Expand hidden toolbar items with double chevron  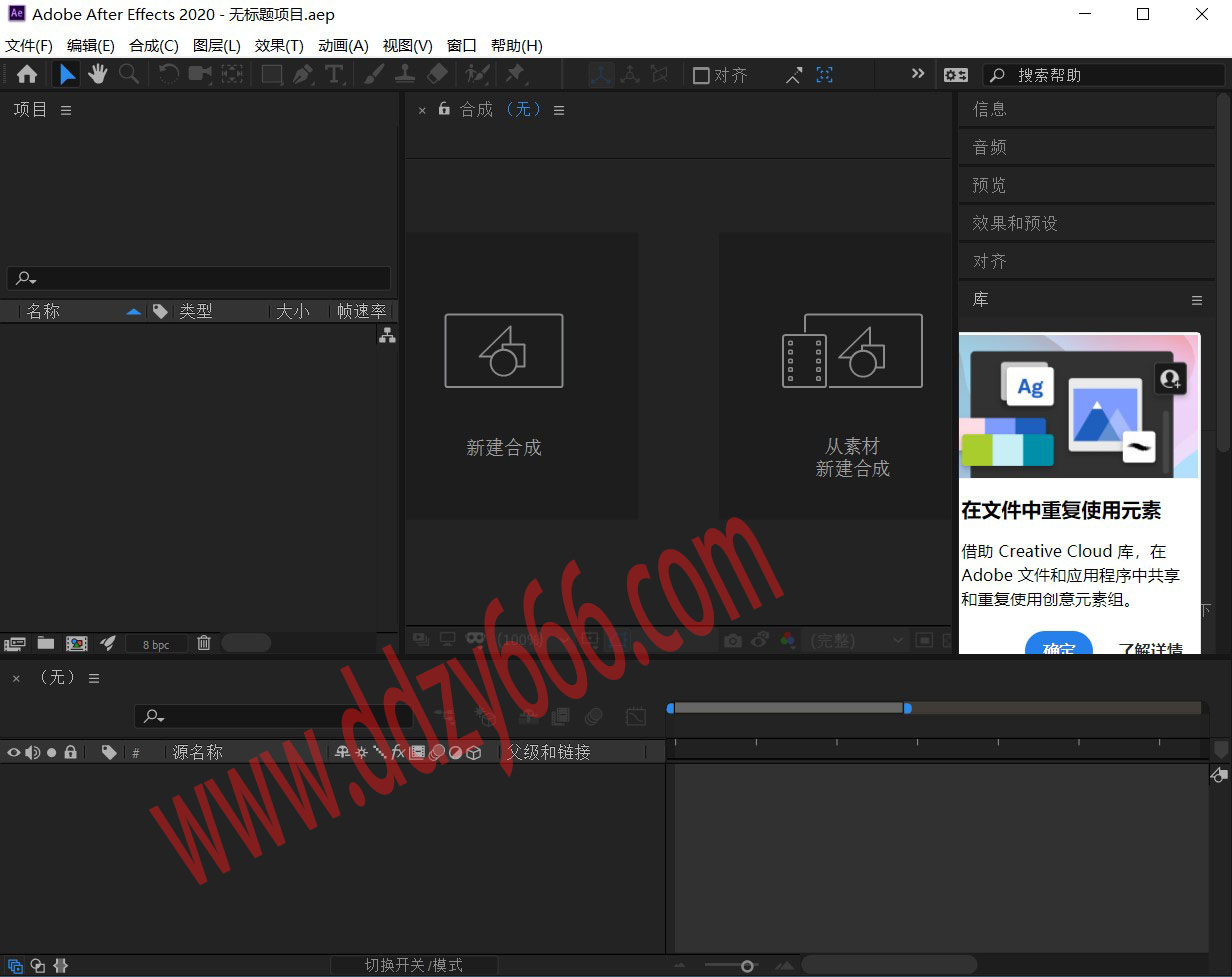click(918, 74)
